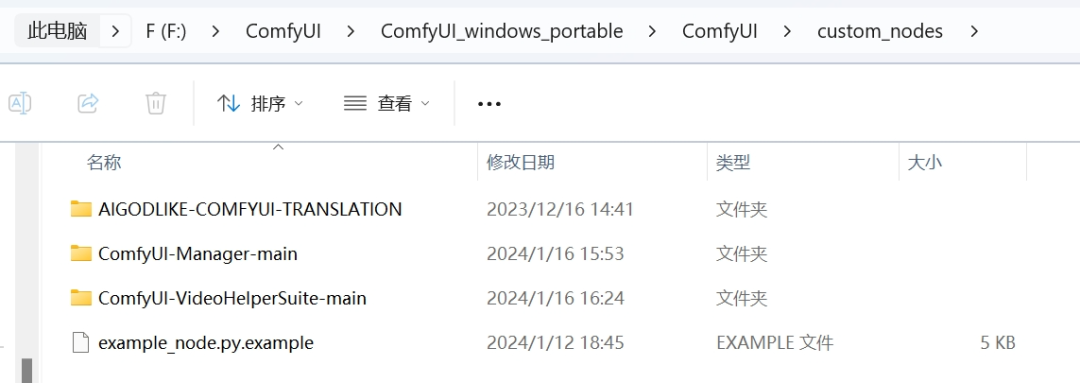Click the Share icon in the toolbar
This screenshot has height=383, width=1080.
(88, 104)
